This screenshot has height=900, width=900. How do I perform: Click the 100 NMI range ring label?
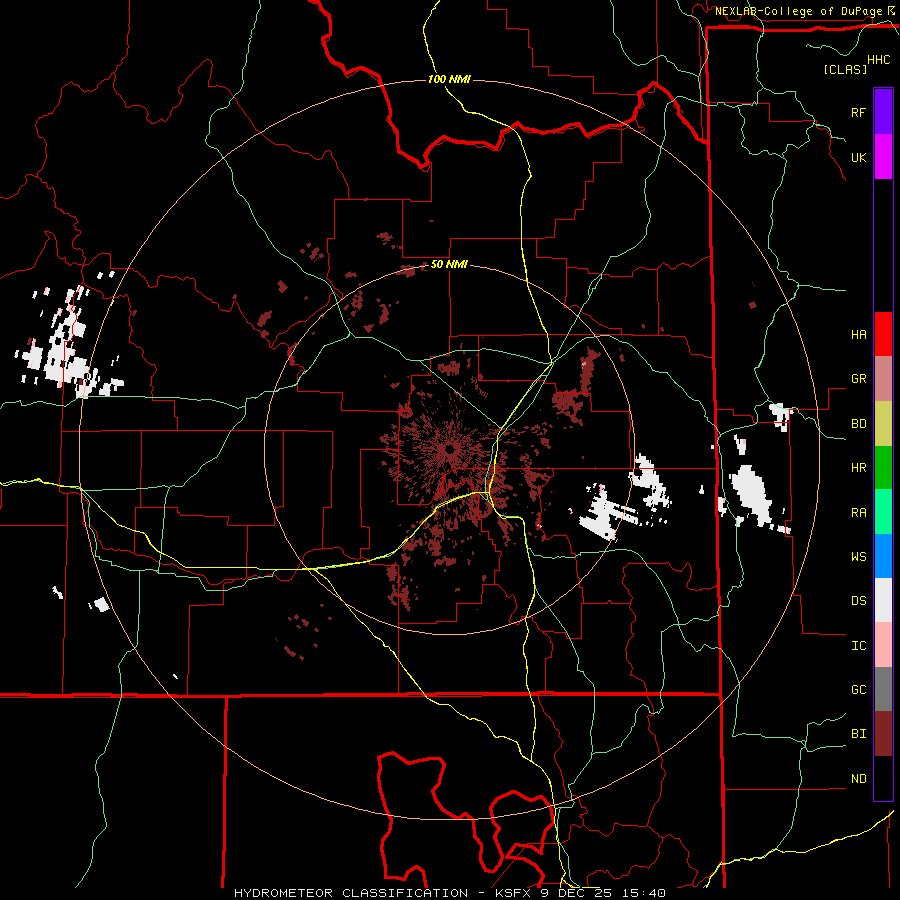[449, 79]
